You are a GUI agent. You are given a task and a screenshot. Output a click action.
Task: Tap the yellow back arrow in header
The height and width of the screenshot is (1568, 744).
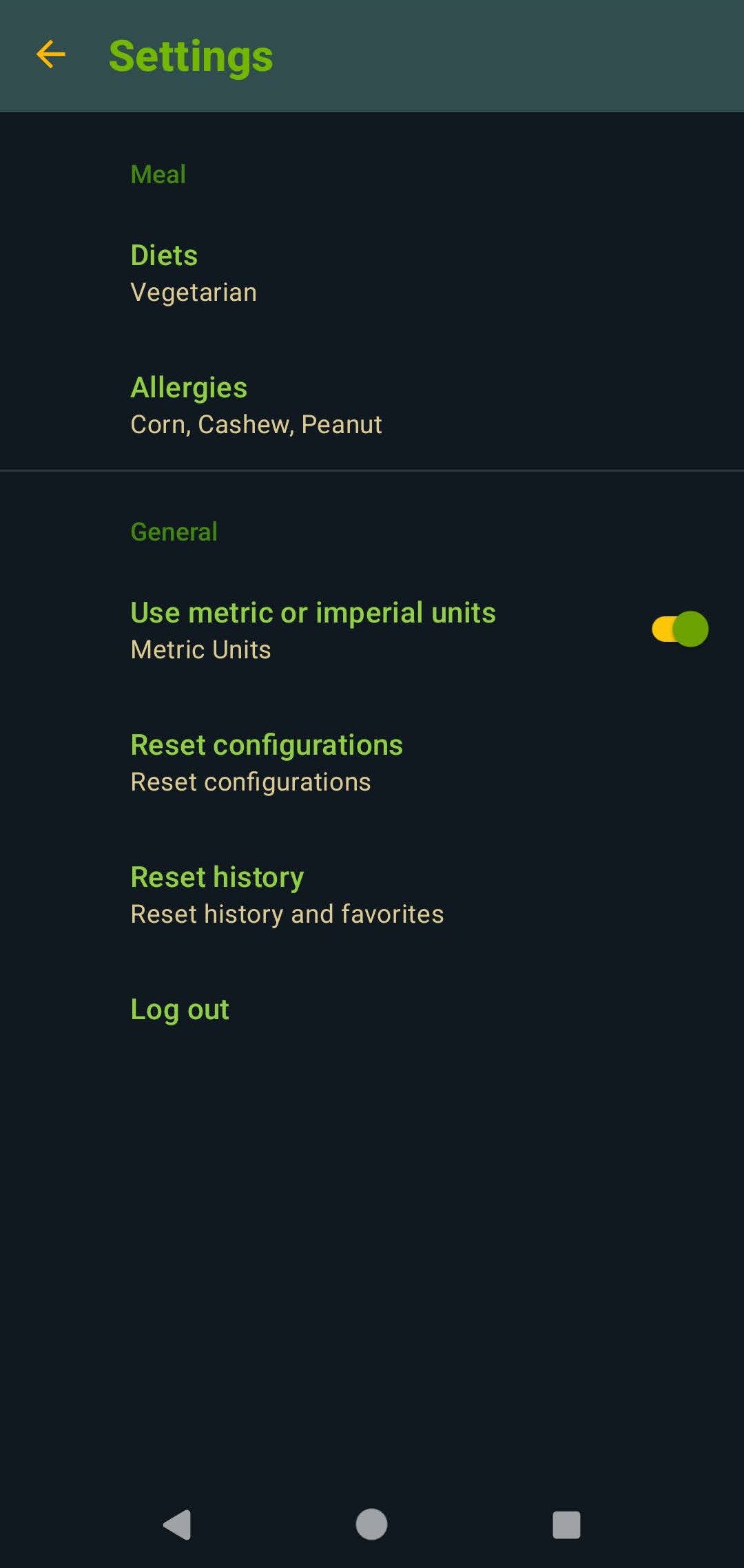(51, 55)
